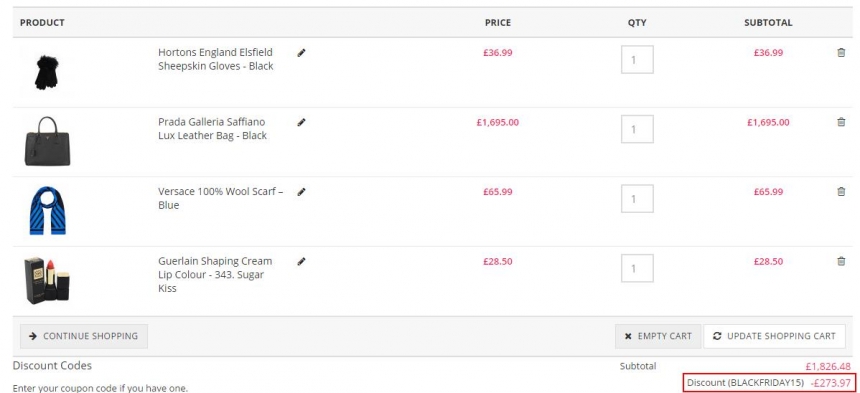
Task: Focus the Prada bag quantity box
Action: click(637, 129)
